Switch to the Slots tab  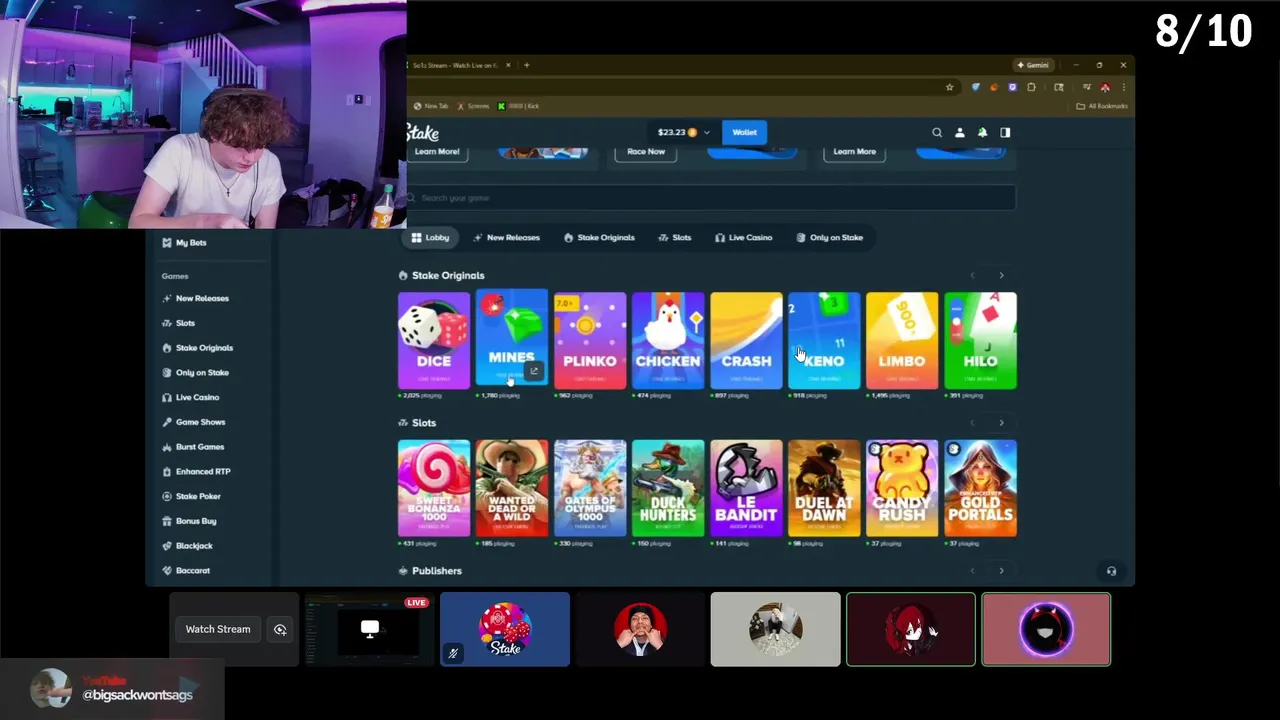click(x=675, y=238)
